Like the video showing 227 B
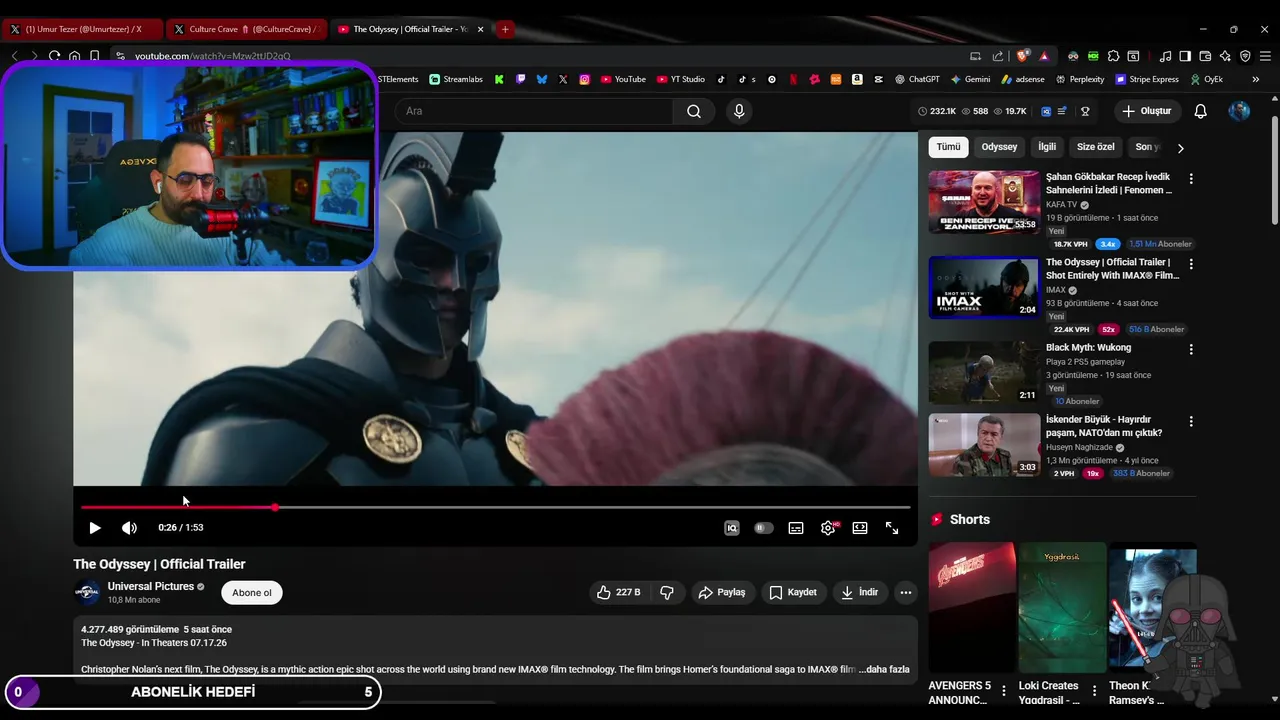 [619, 592]
